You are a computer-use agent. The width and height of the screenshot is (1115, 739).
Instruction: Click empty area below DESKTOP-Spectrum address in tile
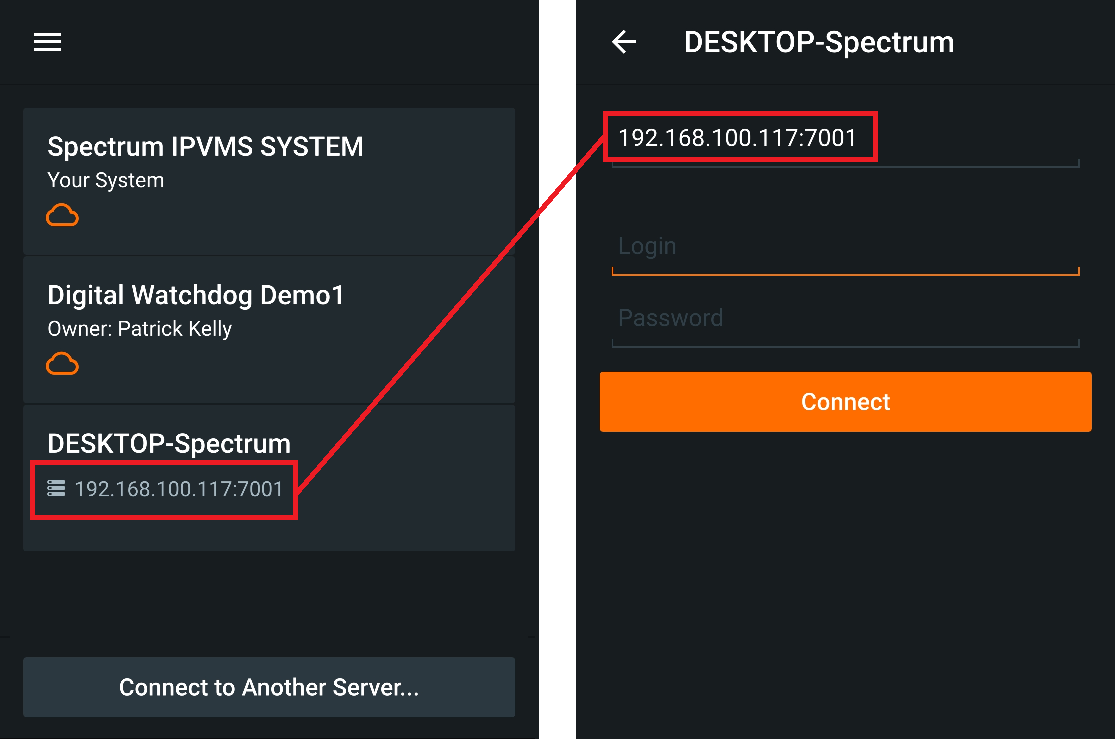268,534
